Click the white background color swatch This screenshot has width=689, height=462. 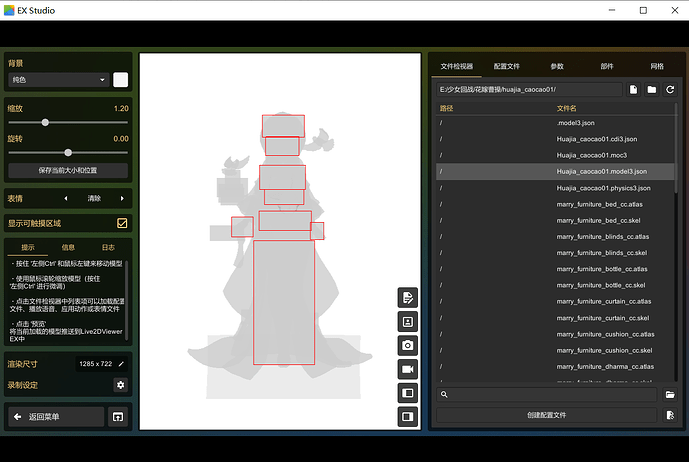click(120, 80)
